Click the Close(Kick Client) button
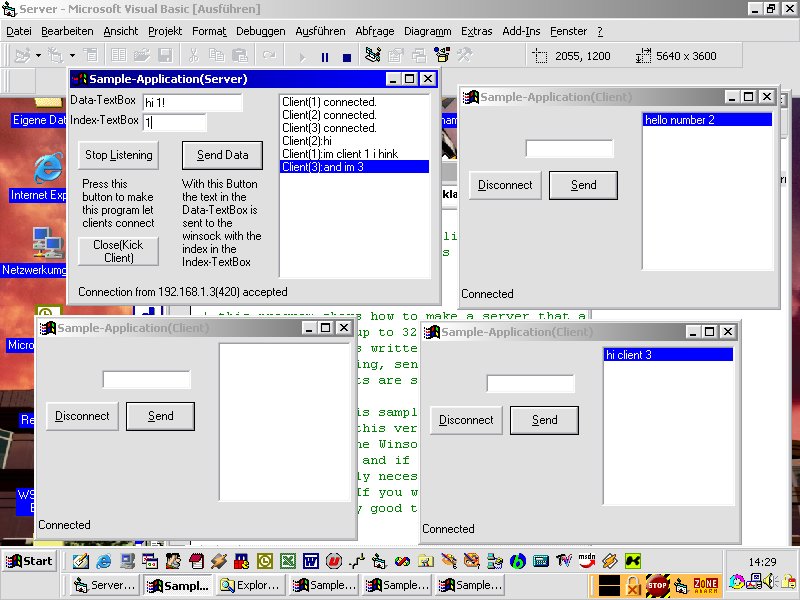 pos(118,251)
